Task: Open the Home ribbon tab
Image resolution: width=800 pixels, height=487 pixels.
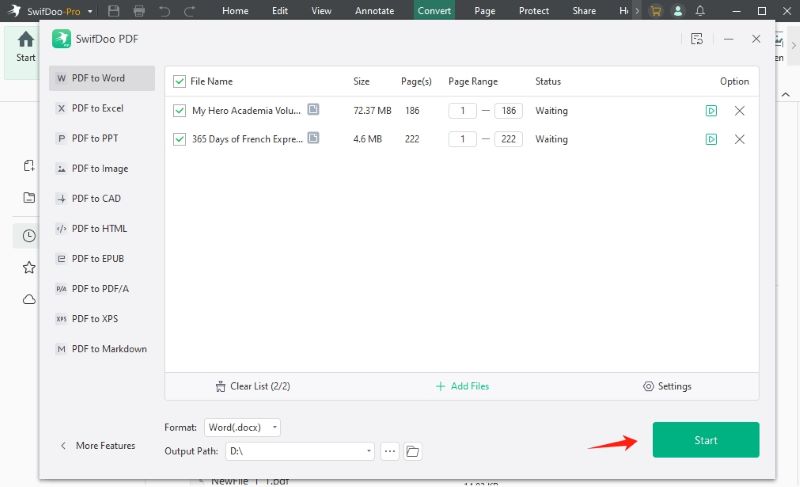Action: 235,11
